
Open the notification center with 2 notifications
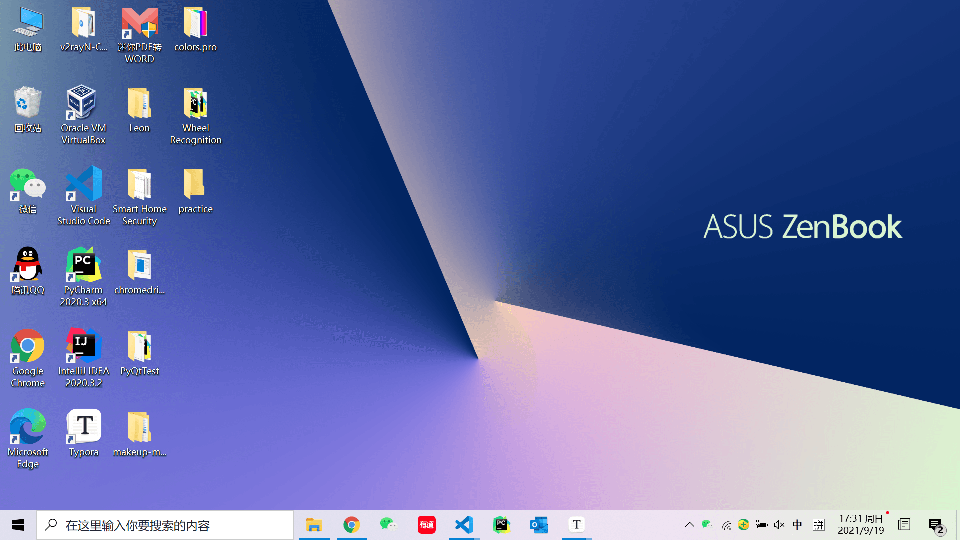936,525
